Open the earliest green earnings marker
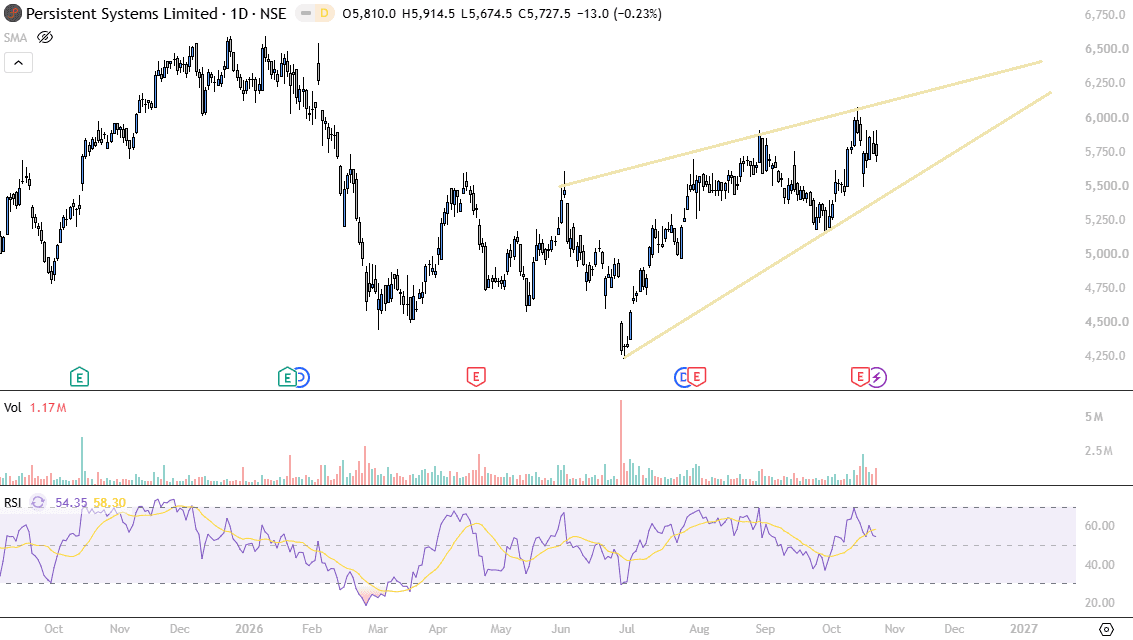This screenshot has height=640, width=1133. (79, 376)
